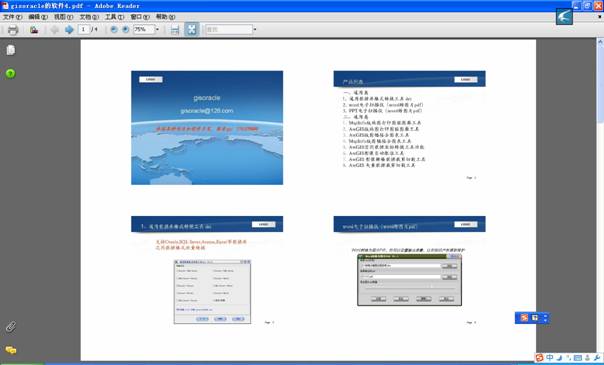Go to next page with blue arrow
This screenshot has height=365, width=604.
pyautogui.click(x=69, y=30)
